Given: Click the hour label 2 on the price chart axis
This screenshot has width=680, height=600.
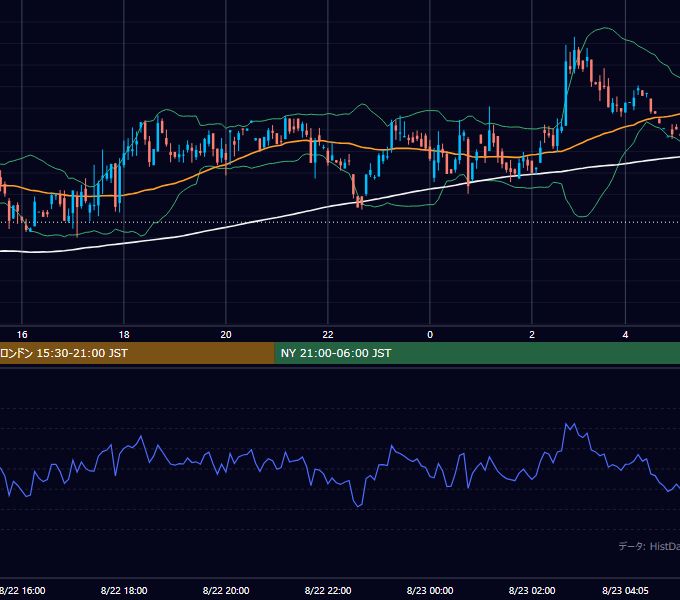Looking at the screenshot, I should pyautogui.click(x=532, y=335).
